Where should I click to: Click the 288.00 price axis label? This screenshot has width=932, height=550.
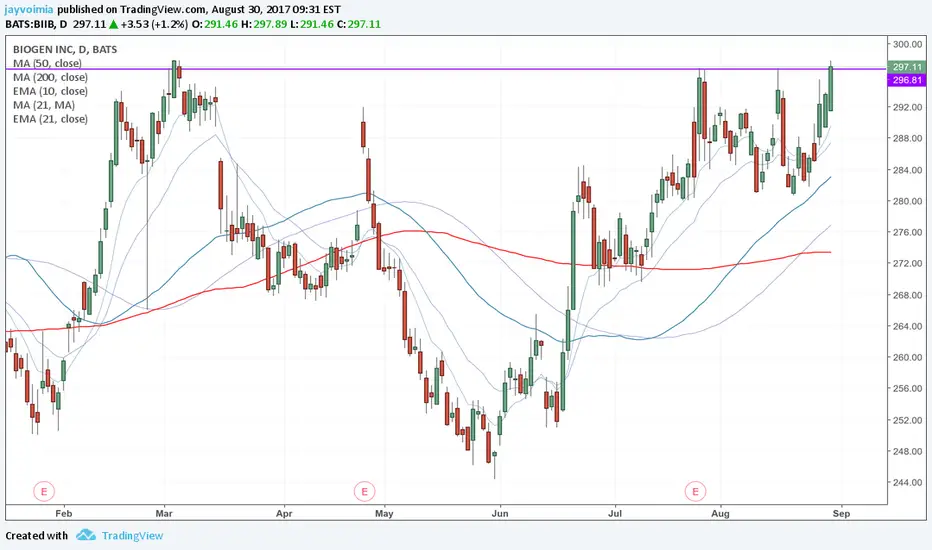tap(907, 139)
